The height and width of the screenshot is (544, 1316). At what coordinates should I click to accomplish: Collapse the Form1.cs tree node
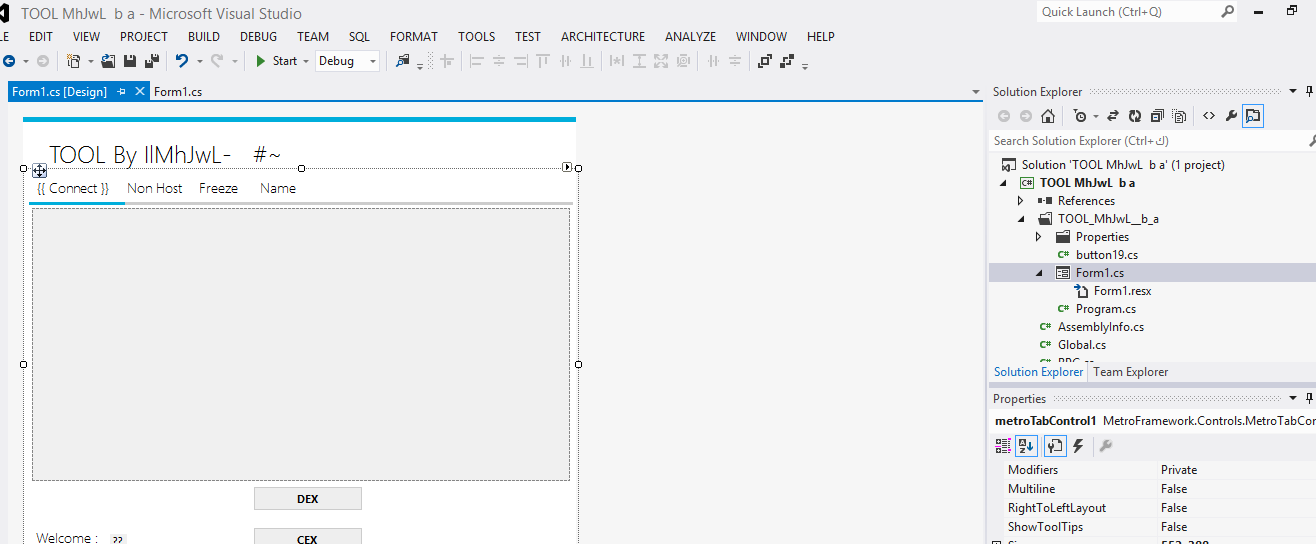(x=1038, y=273)
